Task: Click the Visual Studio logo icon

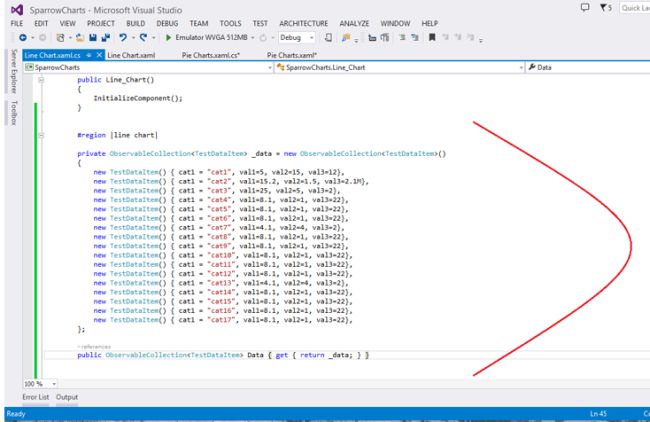Action: 17,10
